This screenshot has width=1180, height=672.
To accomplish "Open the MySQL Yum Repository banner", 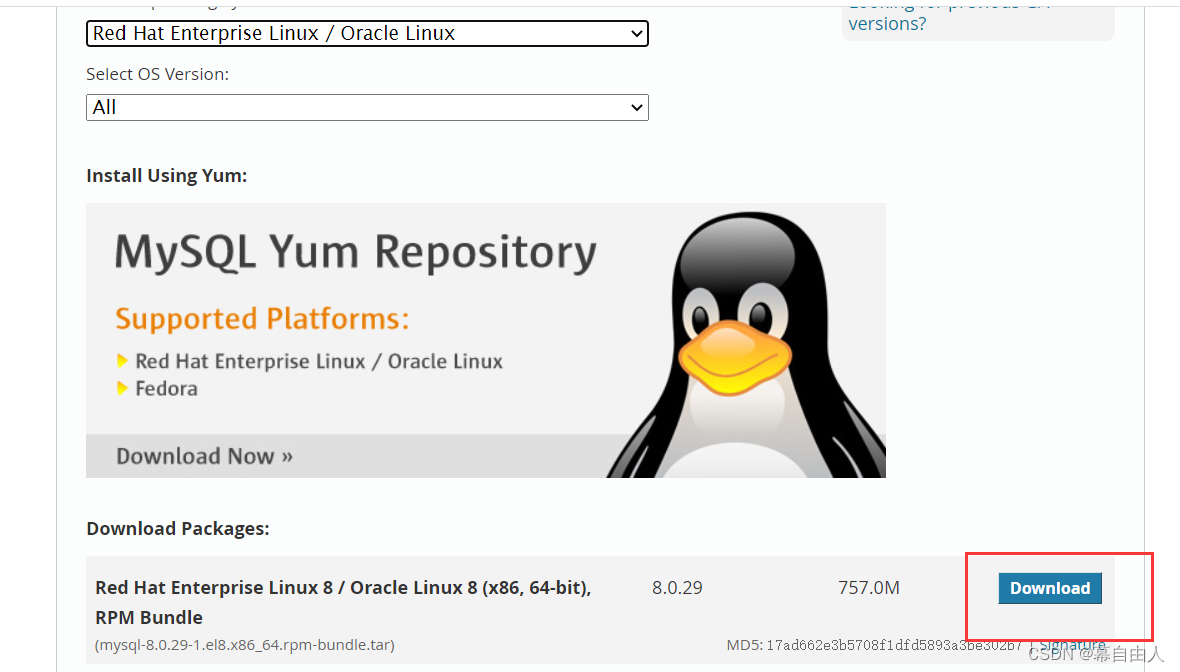I will (485, 340).
